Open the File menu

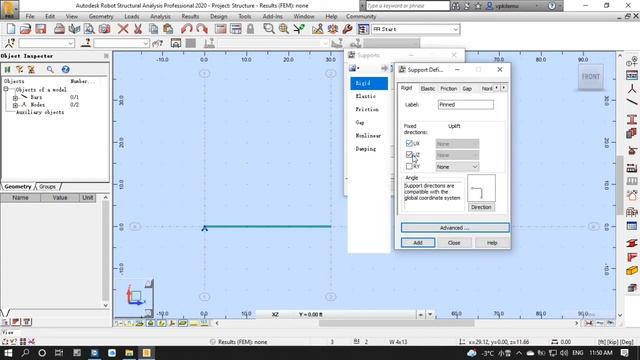[30, 16]
